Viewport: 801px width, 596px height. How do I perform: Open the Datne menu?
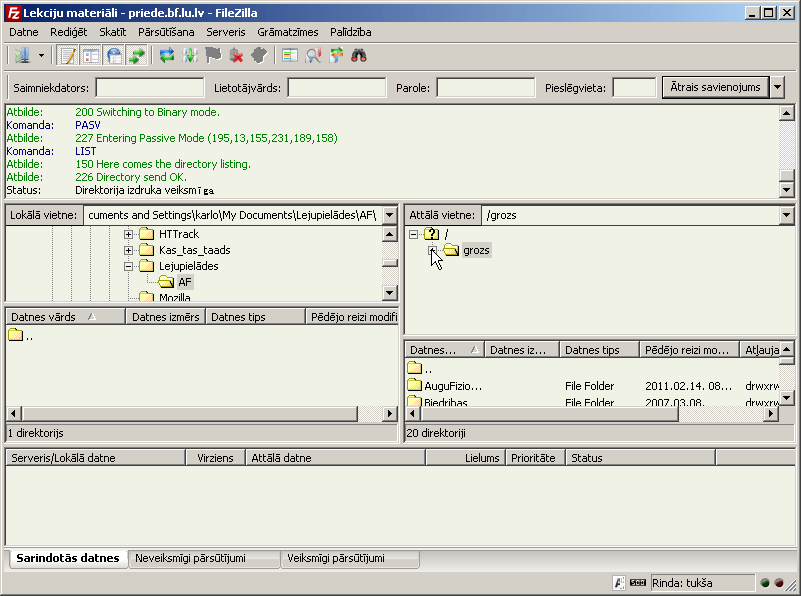(24, 32)
